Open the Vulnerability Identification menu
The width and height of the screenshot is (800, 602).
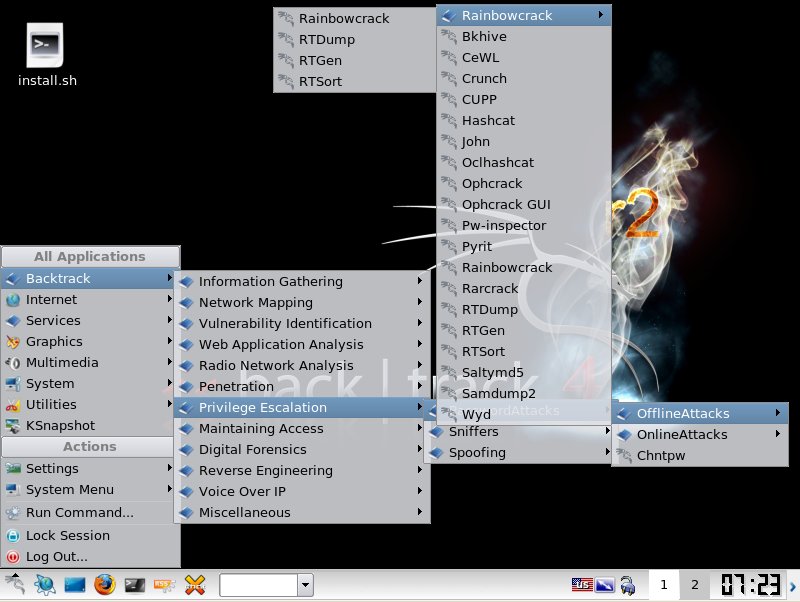302,323
